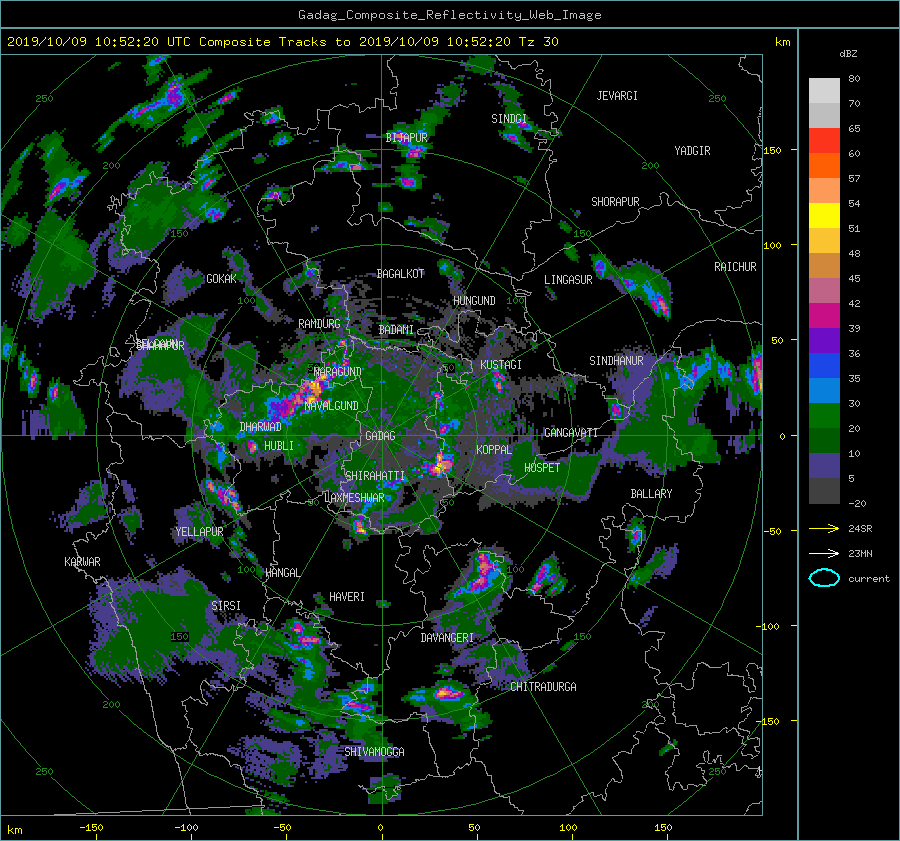
Task: Click the green 30 dBZ color swatch
Action: [x=824, y=415]
